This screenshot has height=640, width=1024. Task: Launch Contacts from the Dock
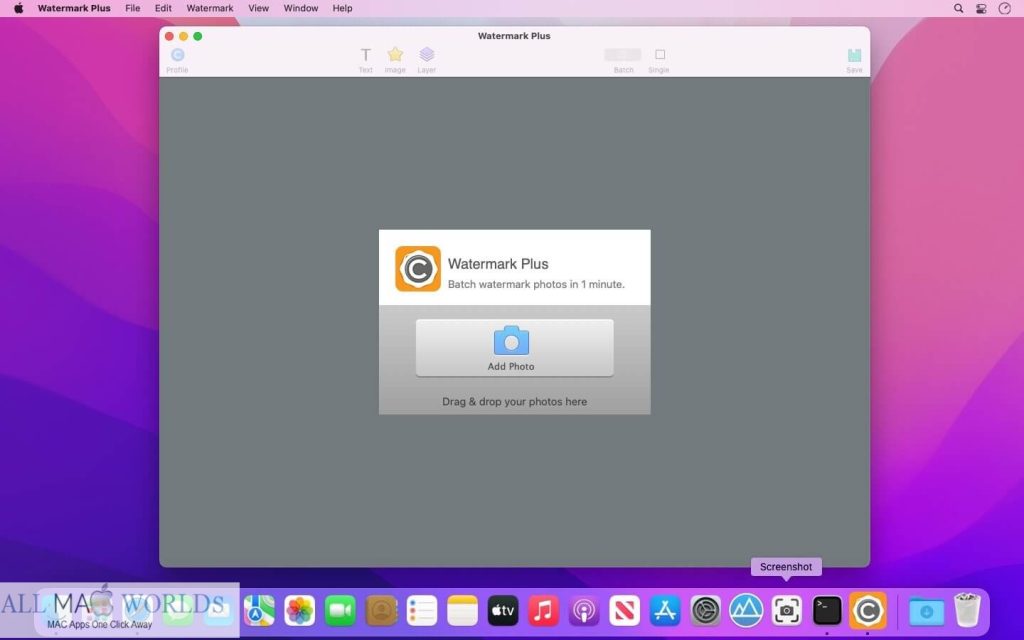point(381,611)
